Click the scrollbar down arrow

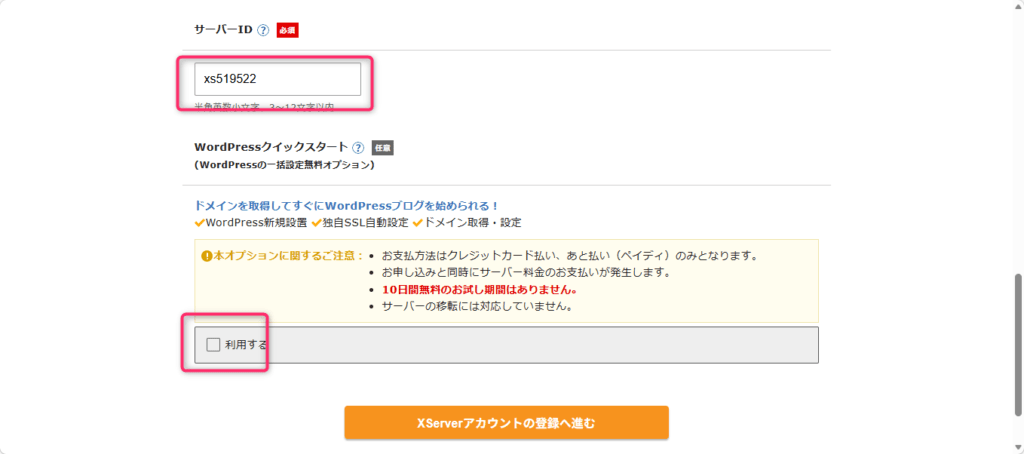[1016, 446]
